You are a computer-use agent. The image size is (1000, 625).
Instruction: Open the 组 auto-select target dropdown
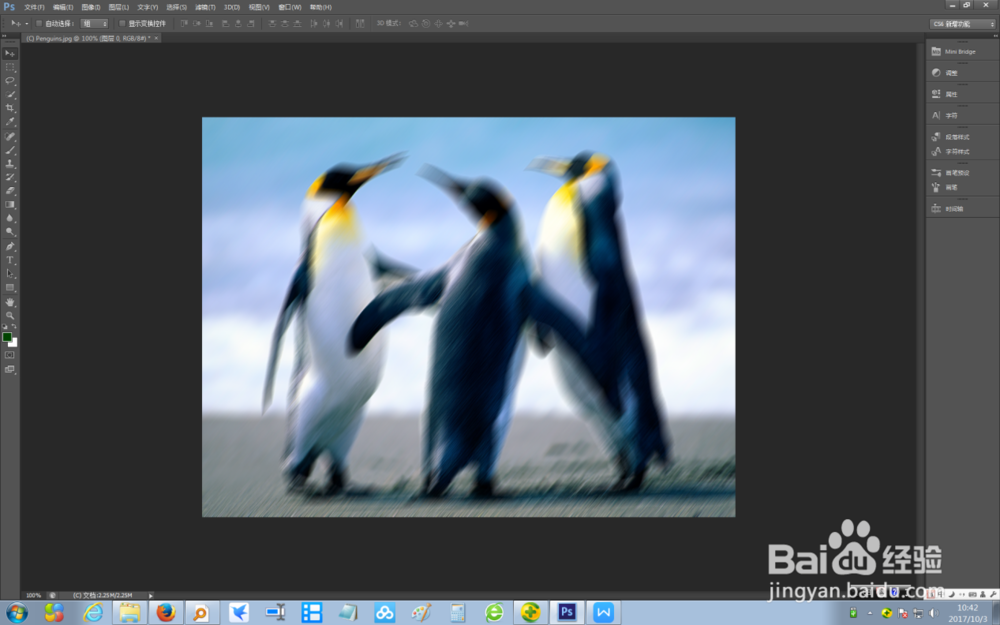point(94,24)
